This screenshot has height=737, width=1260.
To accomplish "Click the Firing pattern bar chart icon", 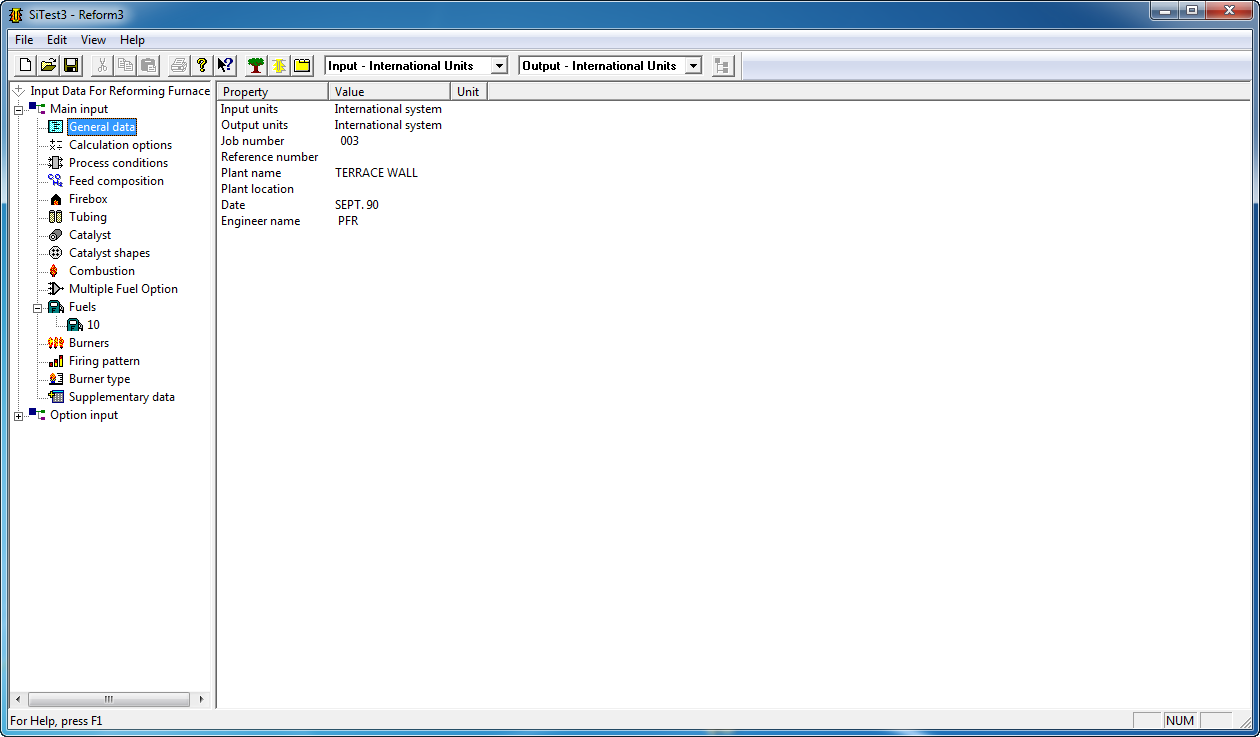I will (56, 361).
